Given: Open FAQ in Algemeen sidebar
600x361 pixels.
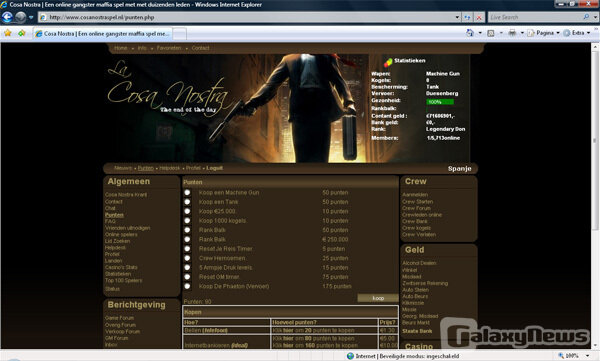Looking at the screenshot, I should (110, 221).
